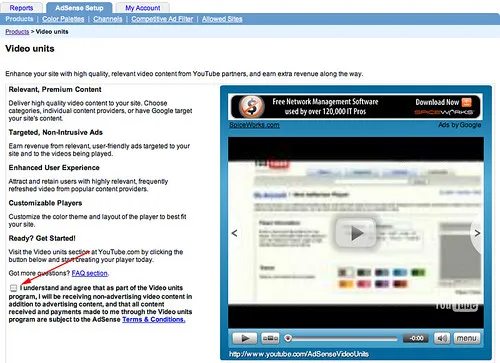Open the FAQ section link

pyautogui.click(x=90, y=273)
